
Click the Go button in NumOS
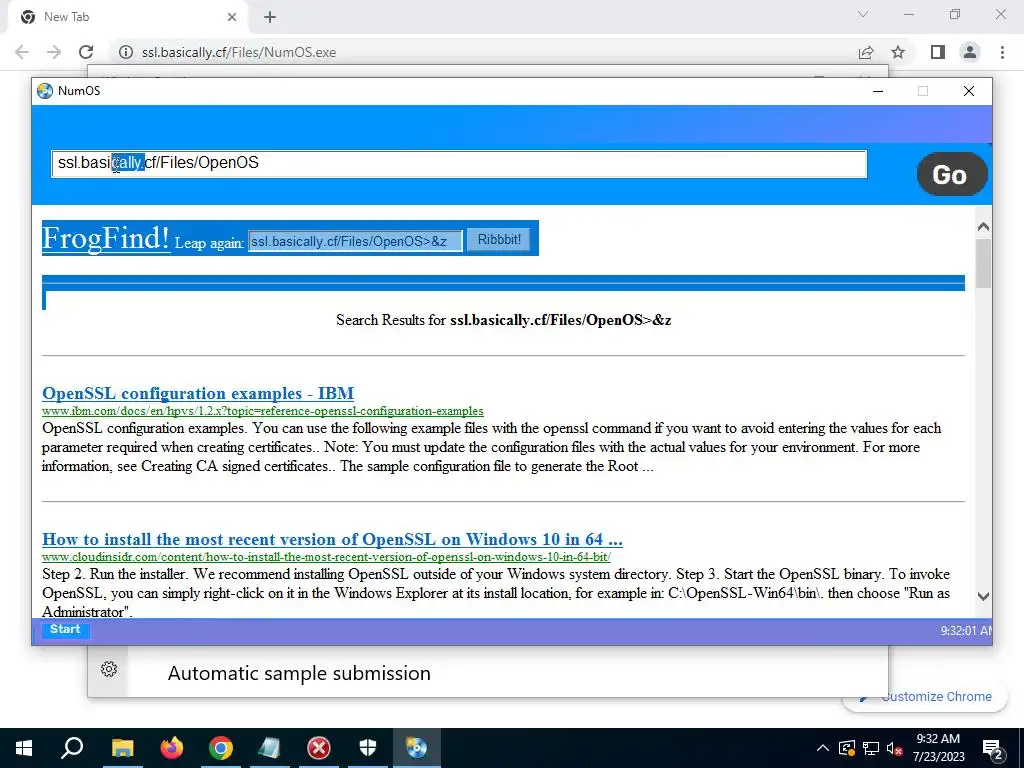click(952, 174)
